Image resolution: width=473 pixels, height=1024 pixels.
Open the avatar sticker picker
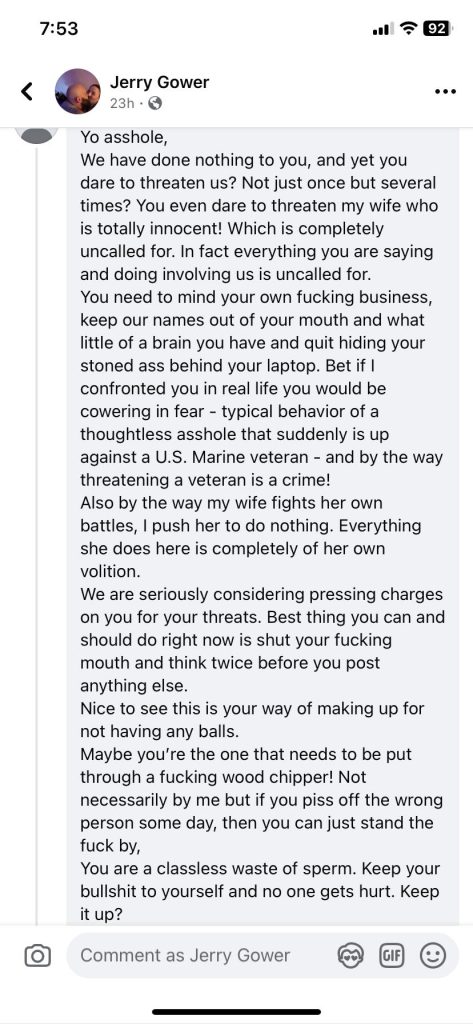(x=348, y=956)
